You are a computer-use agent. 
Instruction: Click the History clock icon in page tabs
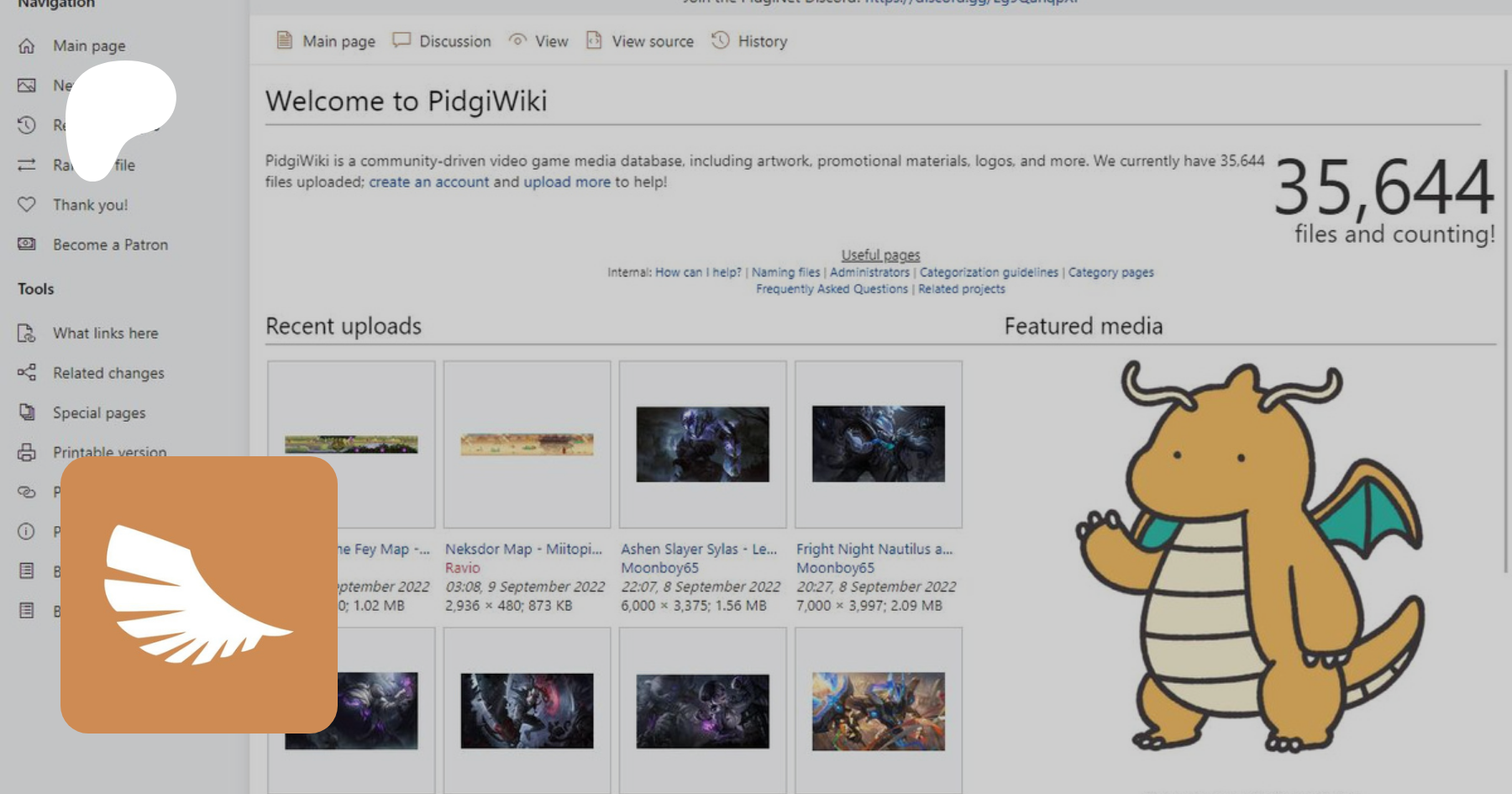(x=720, y=40)
